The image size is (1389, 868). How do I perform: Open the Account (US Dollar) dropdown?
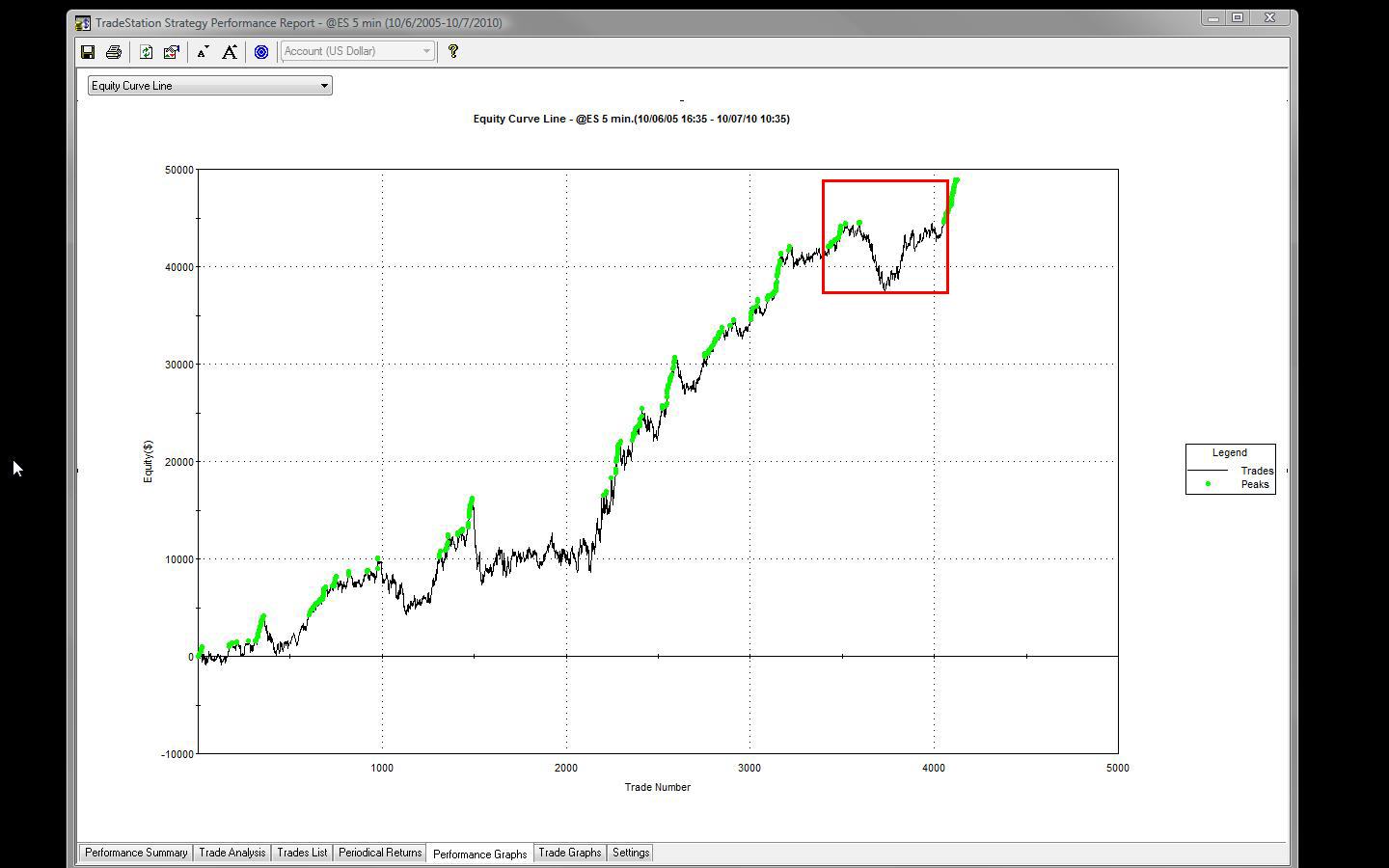pyautogui.click(x=358, y=51)
